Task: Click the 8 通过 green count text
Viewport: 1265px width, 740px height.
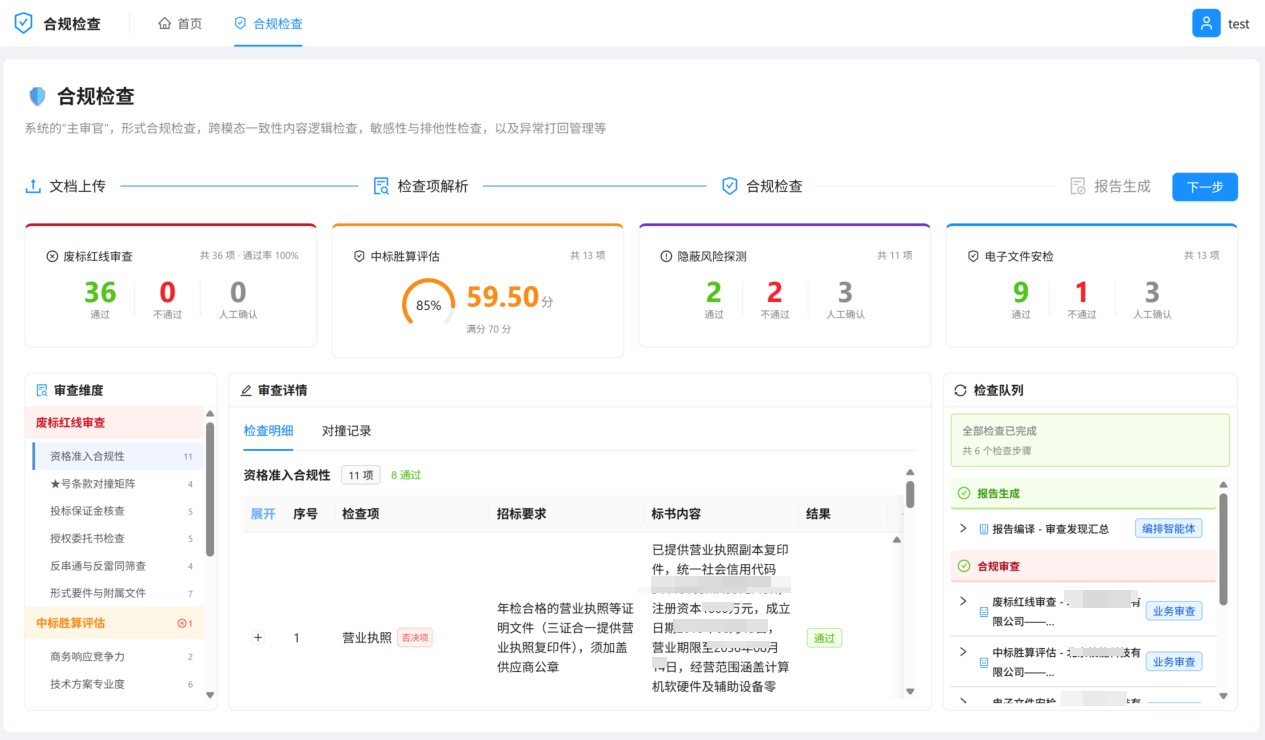Action: pos(406,475)
